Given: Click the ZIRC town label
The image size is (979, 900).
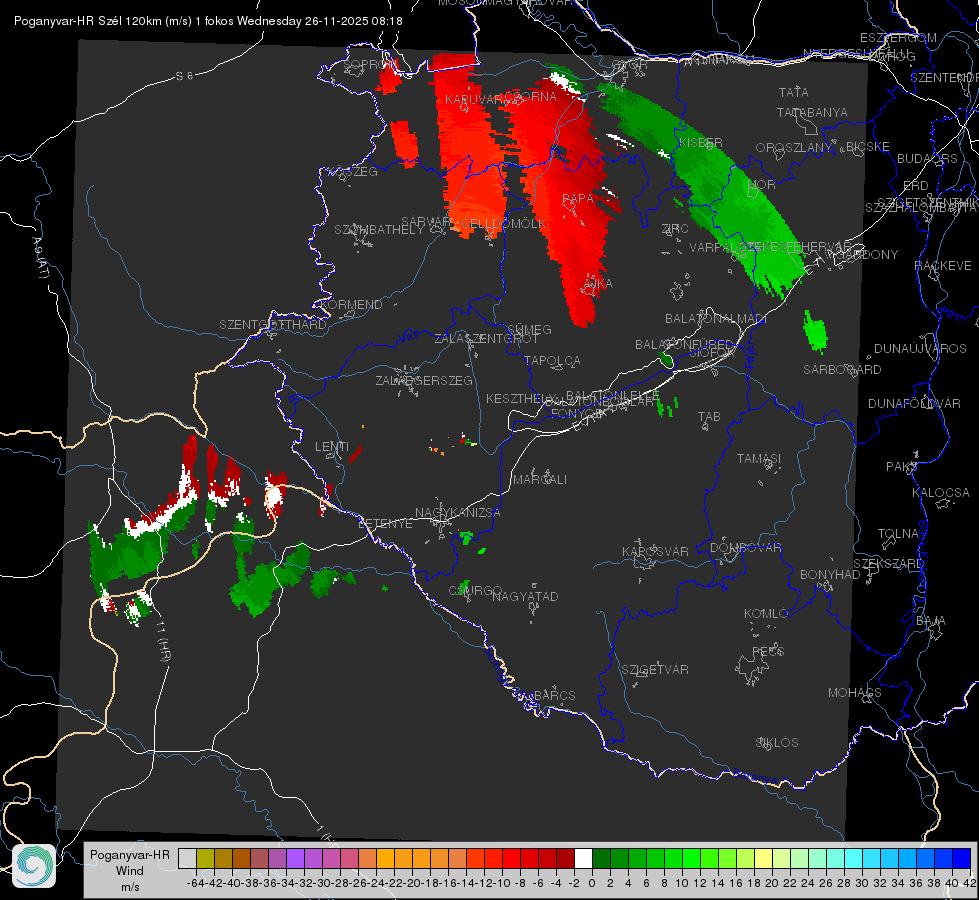Looking at the screenshot, I should tap(675, 229).
